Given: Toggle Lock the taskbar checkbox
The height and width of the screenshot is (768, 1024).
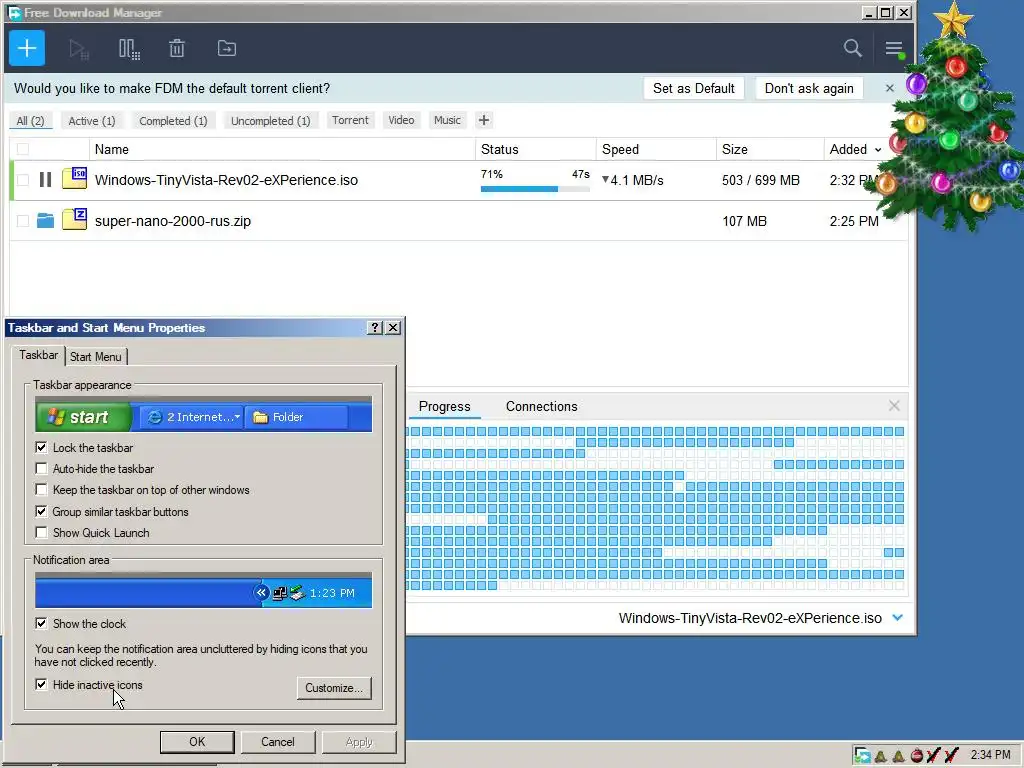Looking at the screenshot, I should coord(41,447).
